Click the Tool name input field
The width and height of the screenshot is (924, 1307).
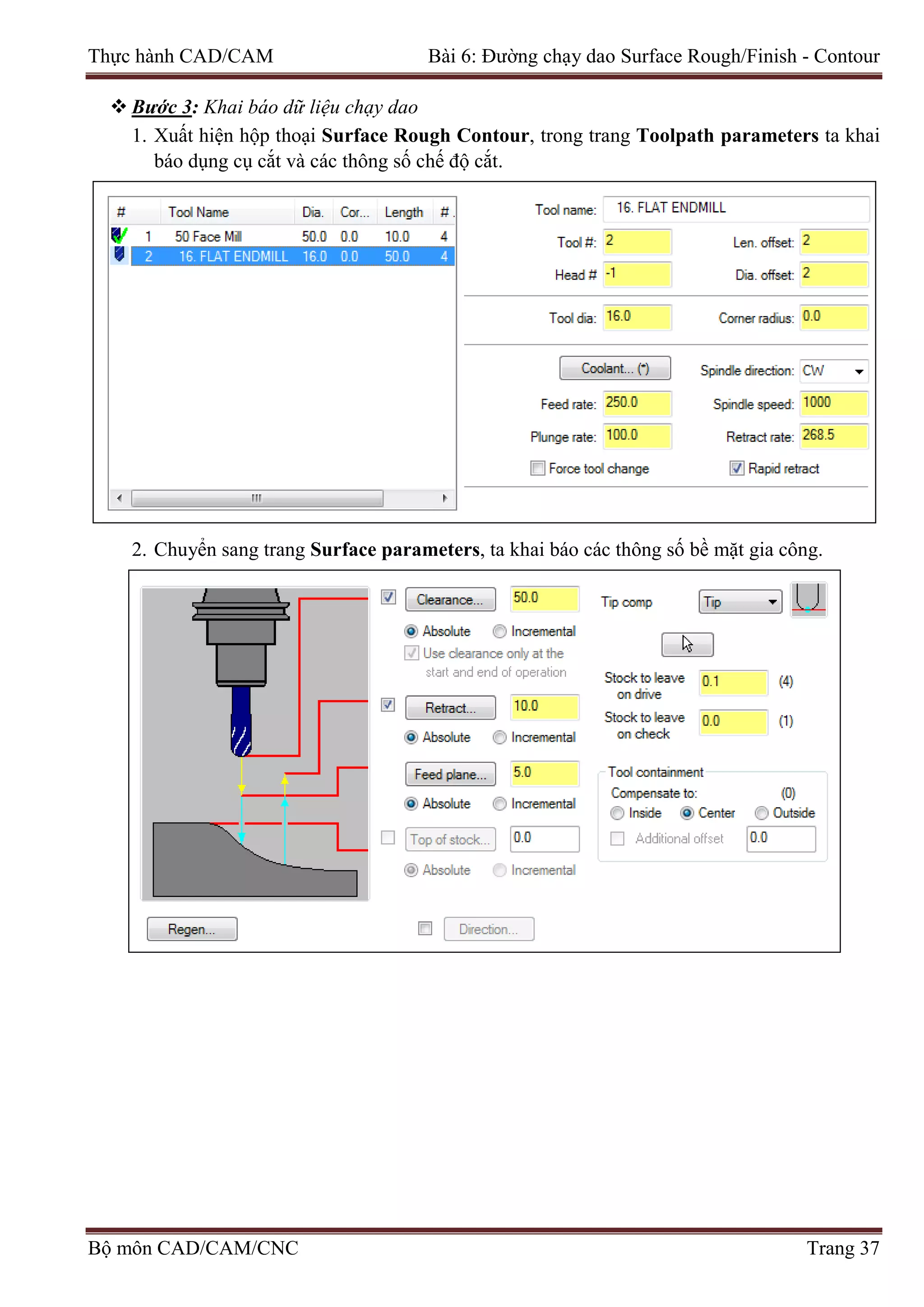pyautogui.click(x=736, y=208)
